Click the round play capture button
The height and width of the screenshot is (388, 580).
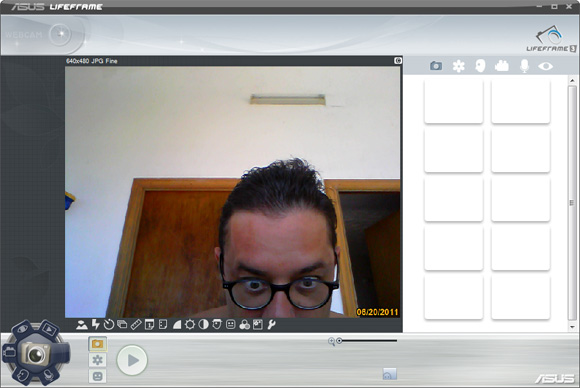pyautogui.click(x=132, y=360)
